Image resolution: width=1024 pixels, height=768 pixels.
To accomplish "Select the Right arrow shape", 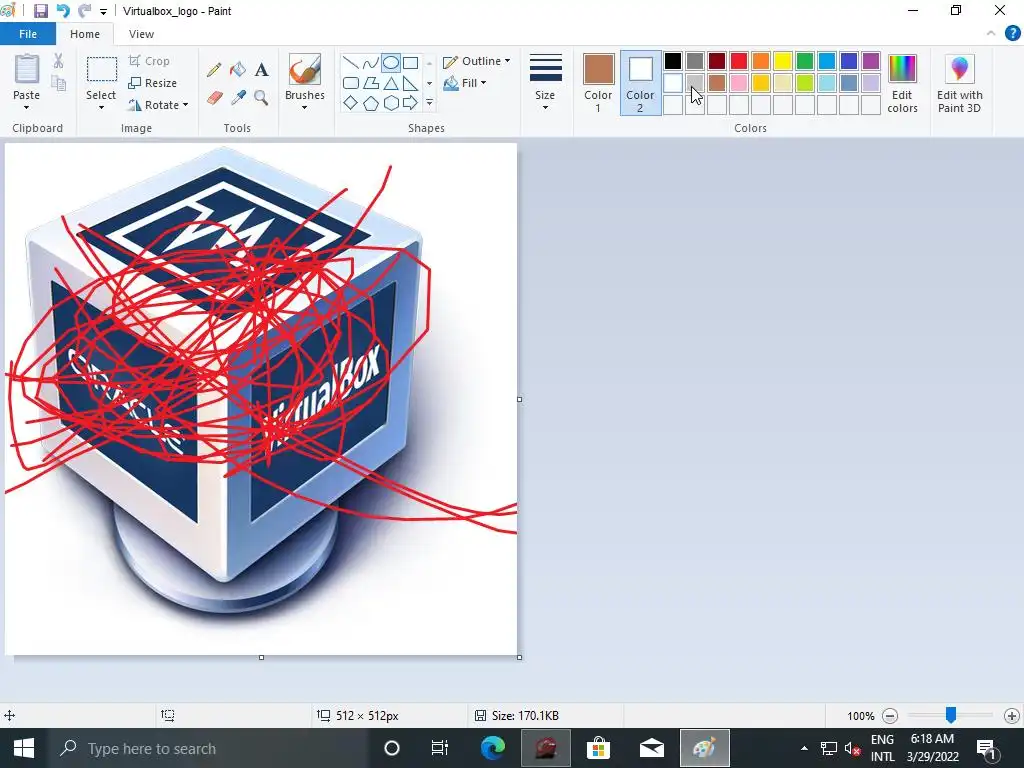I will pos(411,103).
